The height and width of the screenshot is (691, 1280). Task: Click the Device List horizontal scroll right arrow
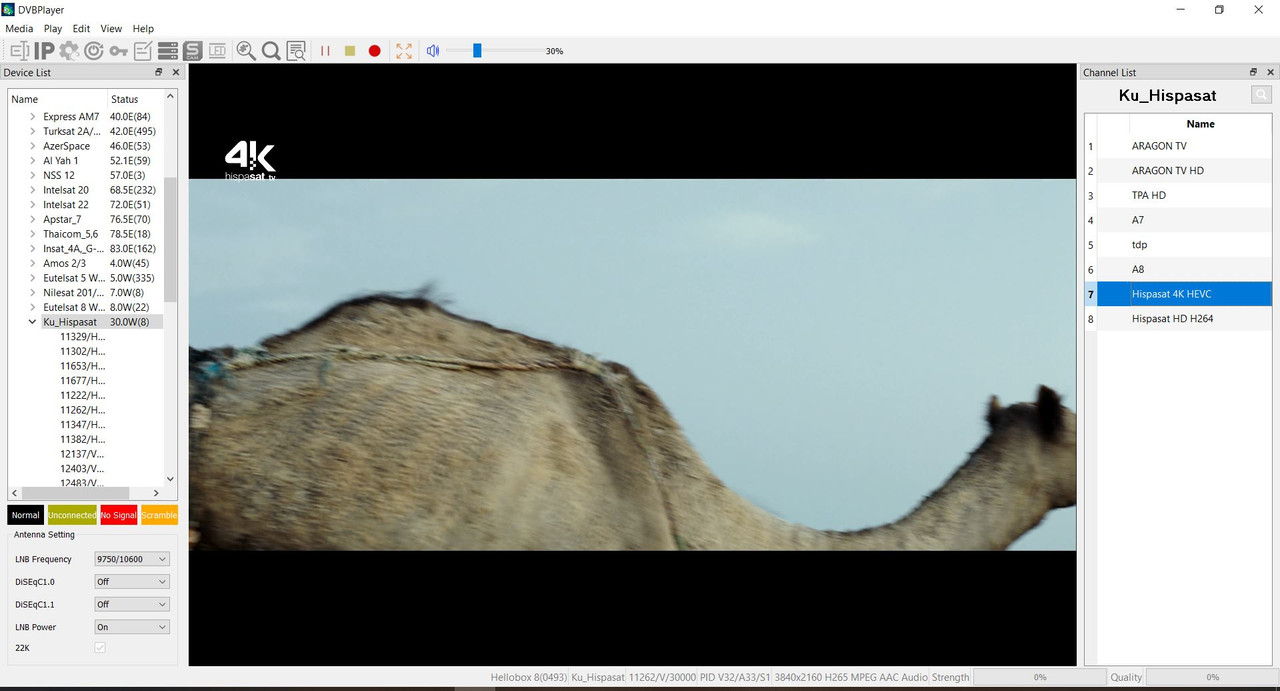[x=156, y=493]
